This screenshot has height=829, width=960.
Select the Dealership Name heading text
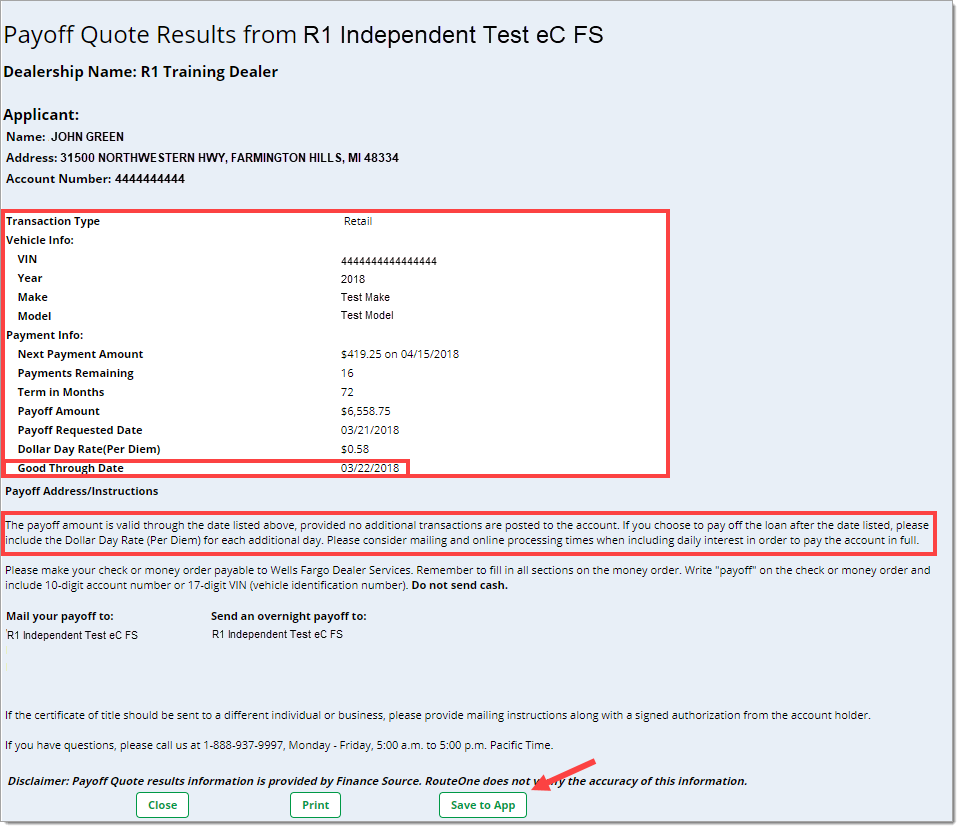141,72
